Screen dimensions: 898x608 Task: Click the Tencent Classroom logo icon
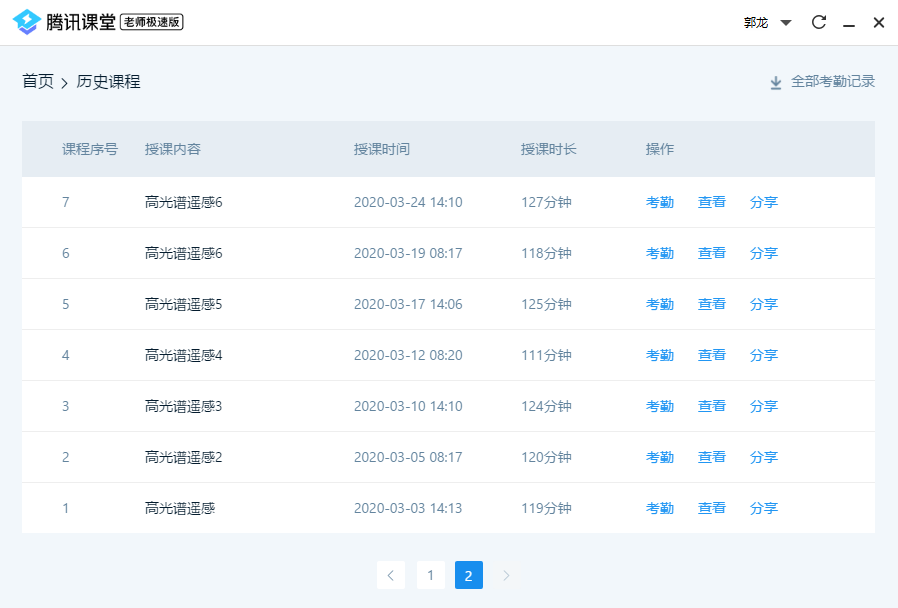coord(27,22)
